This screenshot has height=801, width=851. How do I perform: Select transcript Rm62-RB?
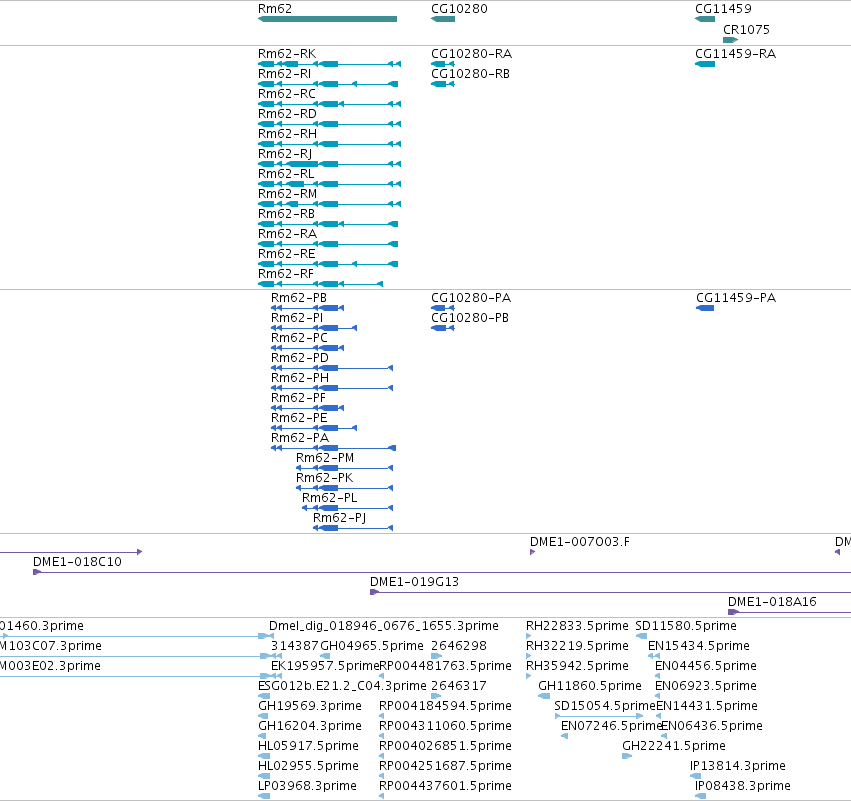[x=328, y=224]
